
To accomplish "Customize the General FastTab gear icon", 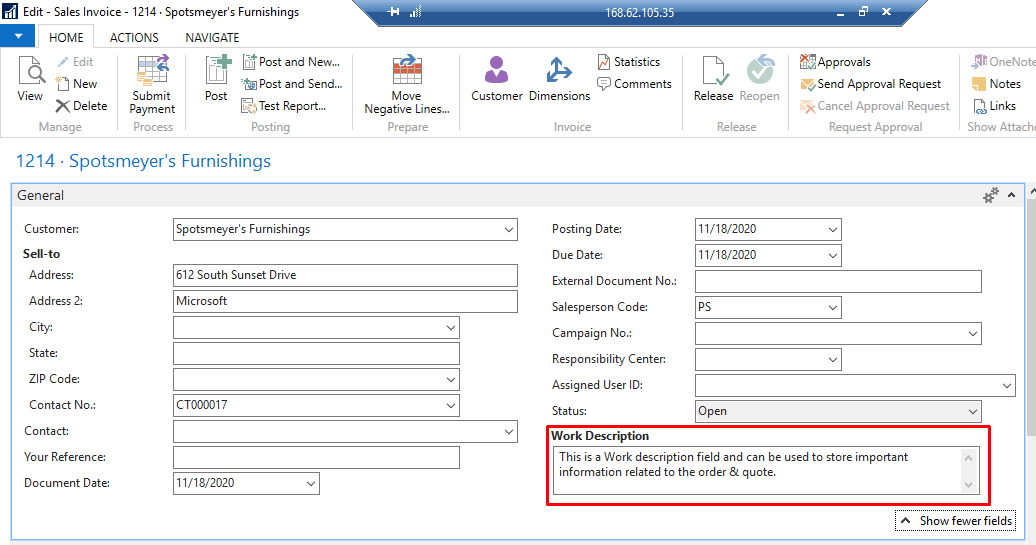I will pyautogui.click(x=990, y=196).
